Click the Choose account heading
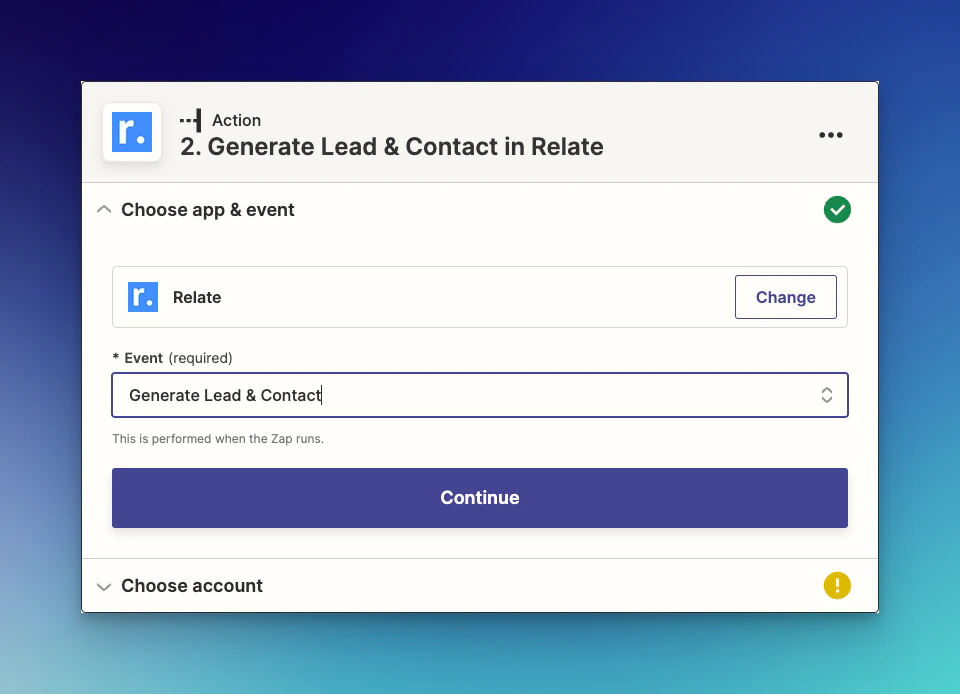 [x=192, y=586]
